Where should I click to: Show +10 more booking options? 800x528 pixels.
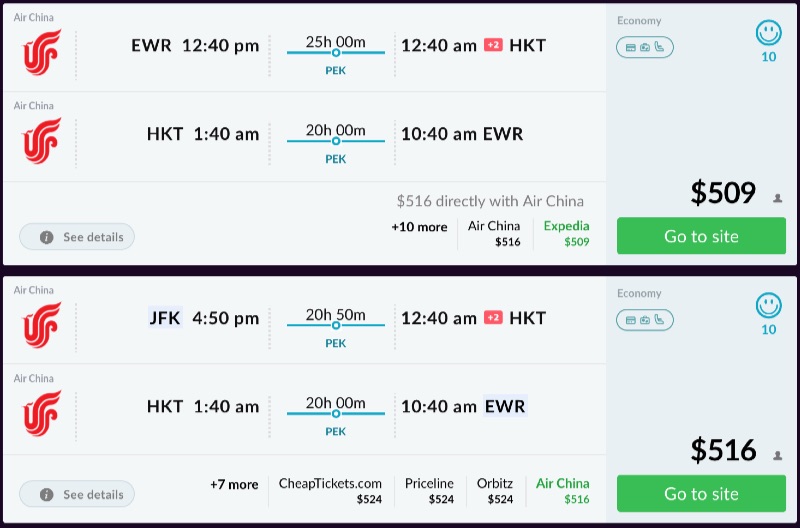tap(419, 227)
